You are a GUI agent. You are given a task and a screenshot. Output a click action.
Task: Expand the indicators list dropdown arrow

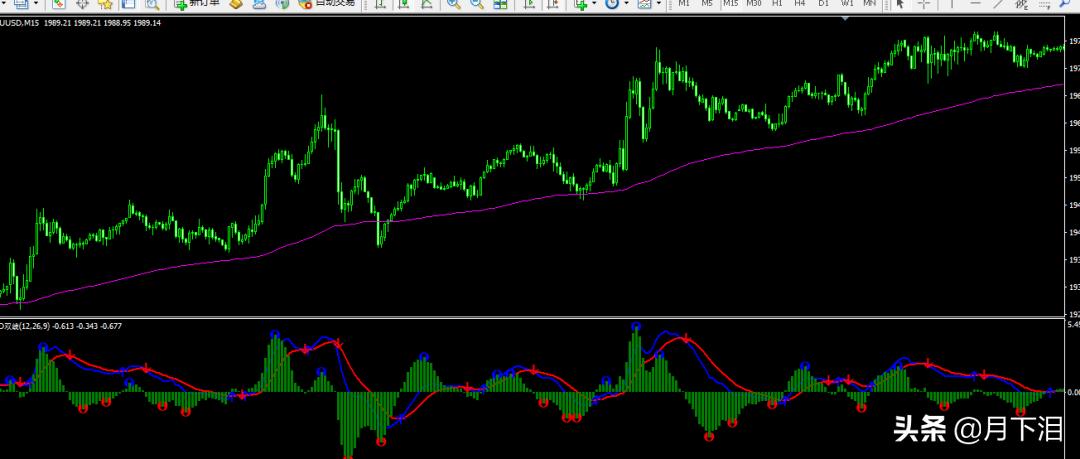[594, 4]
